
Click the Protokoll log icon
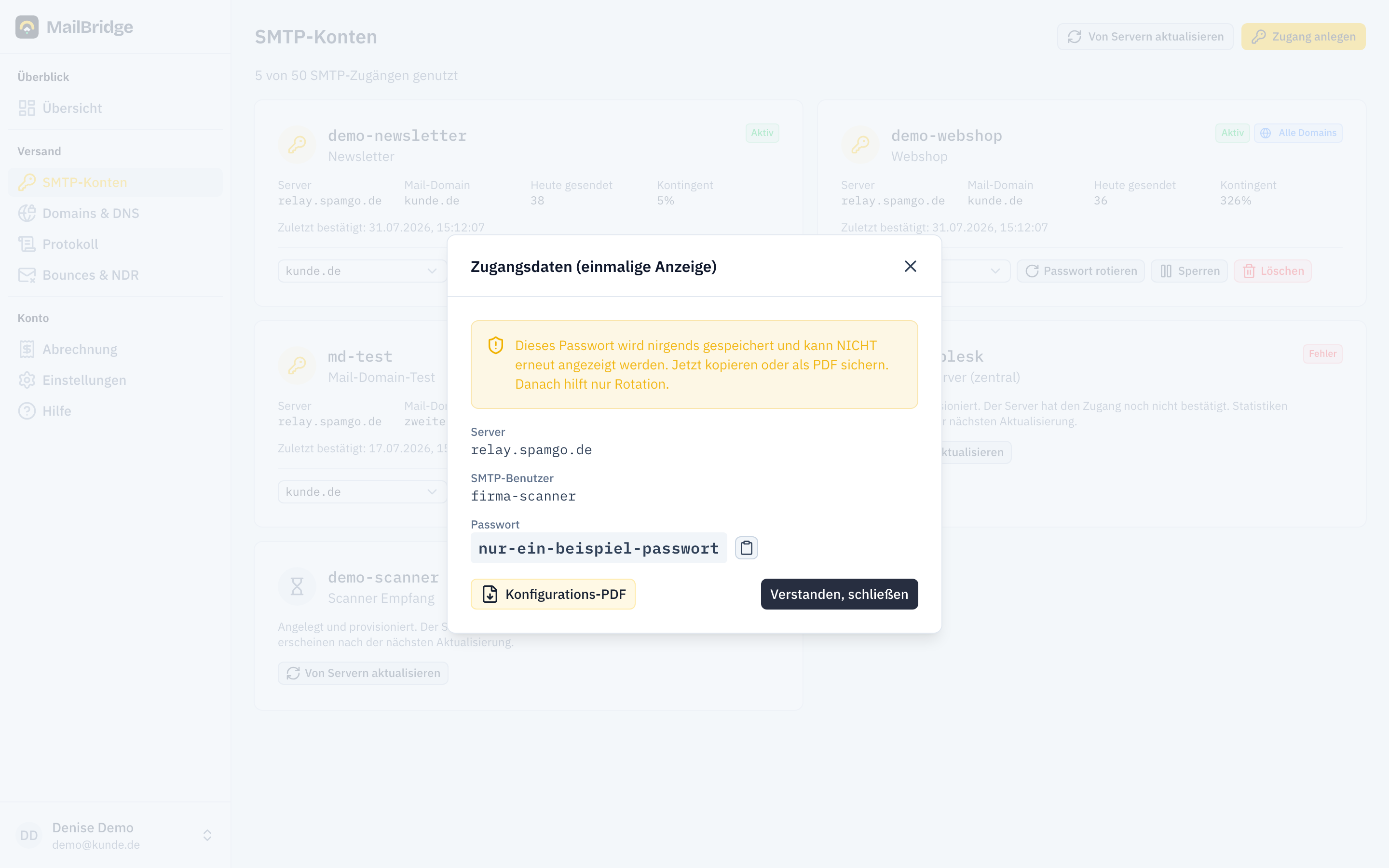(27, 244)
